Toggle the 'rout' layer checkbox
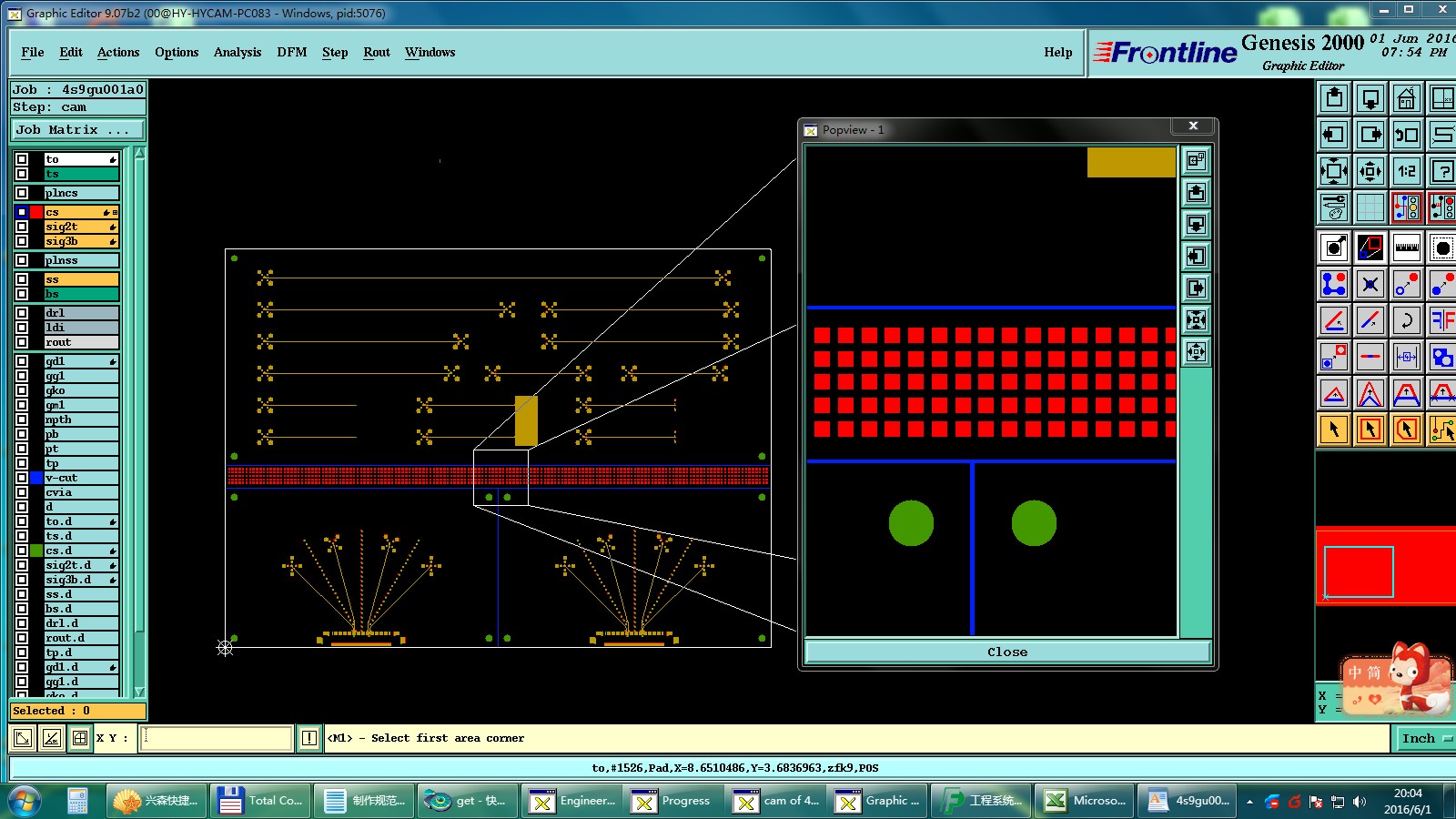This screenshot has width=1456, height=819. (22, 342)
